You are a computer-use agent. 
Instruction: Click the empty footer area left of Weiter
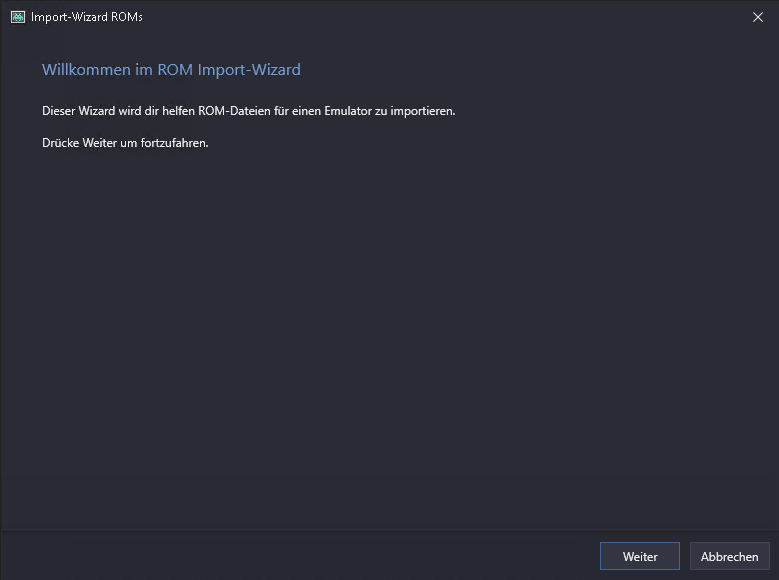(300, 556)
